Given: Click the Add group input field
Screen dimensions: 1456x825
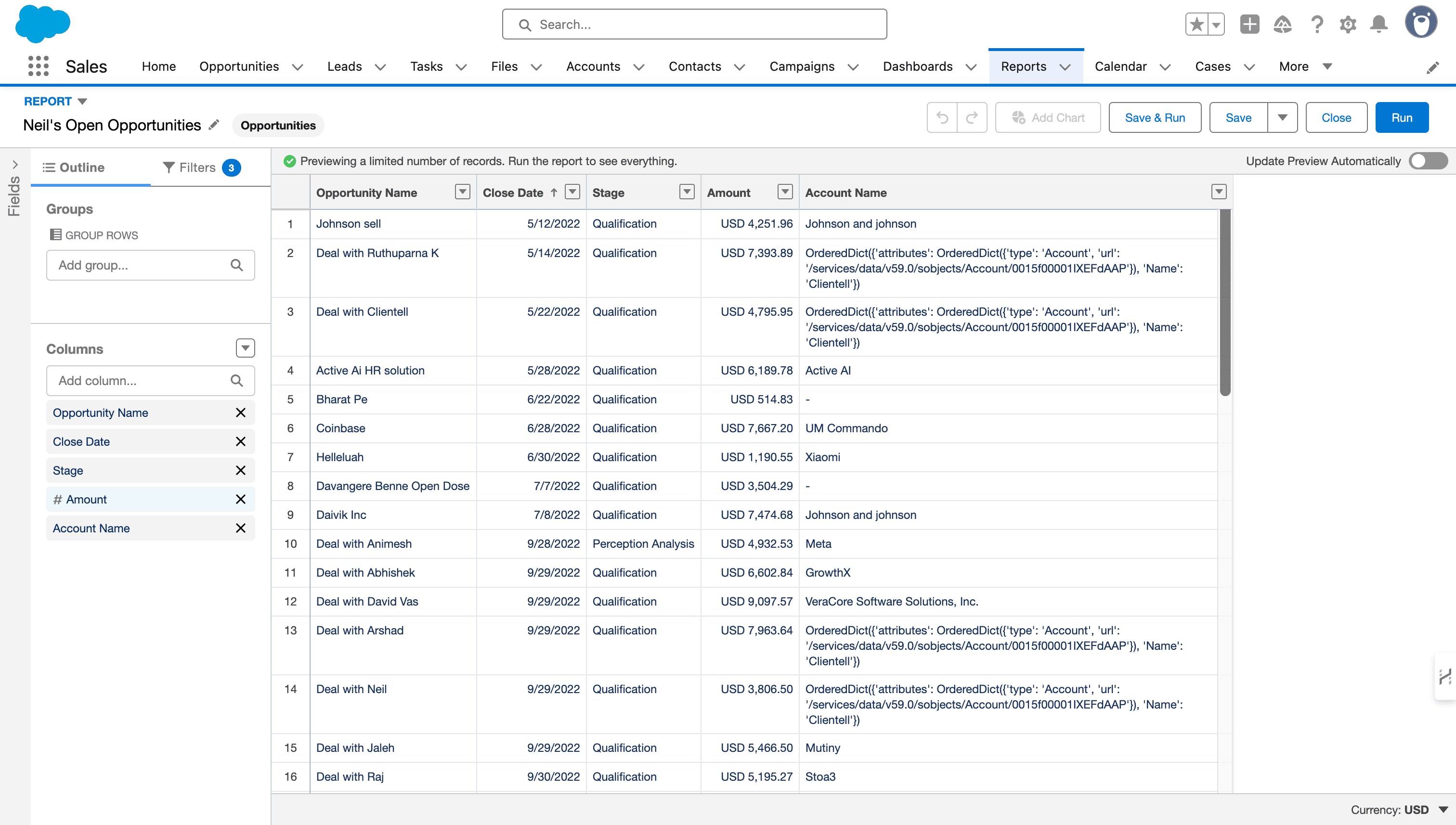Looking at the screenshot, I should (150, 265).
